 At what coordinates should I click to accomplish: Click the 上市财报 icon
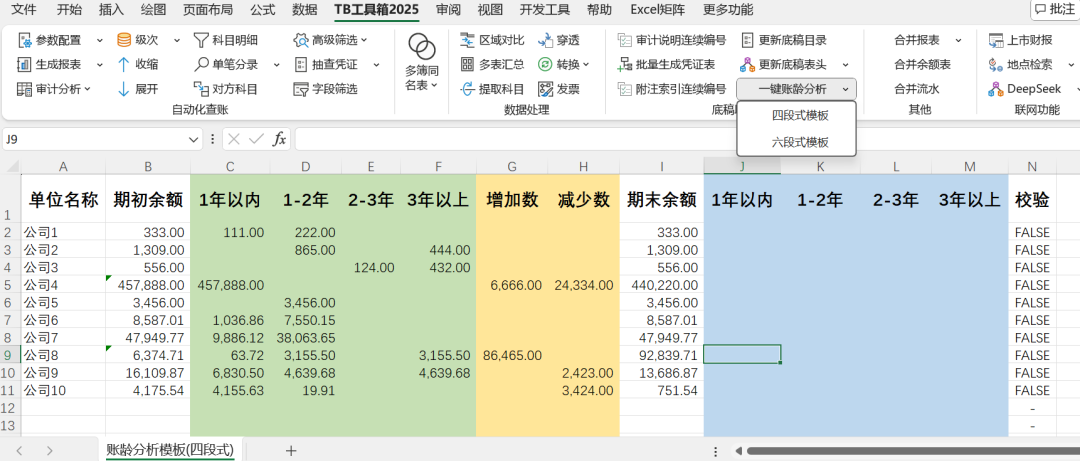pyautogui.click(x=996, y=41)
